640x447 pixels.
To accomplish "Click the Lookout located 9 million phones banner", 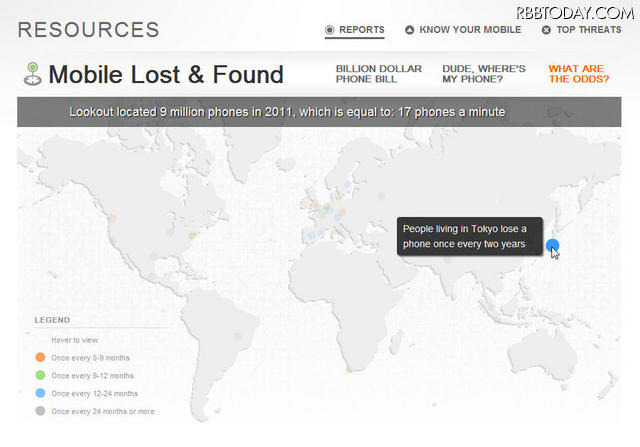I will pyautogui.click(x=319, y=112).
